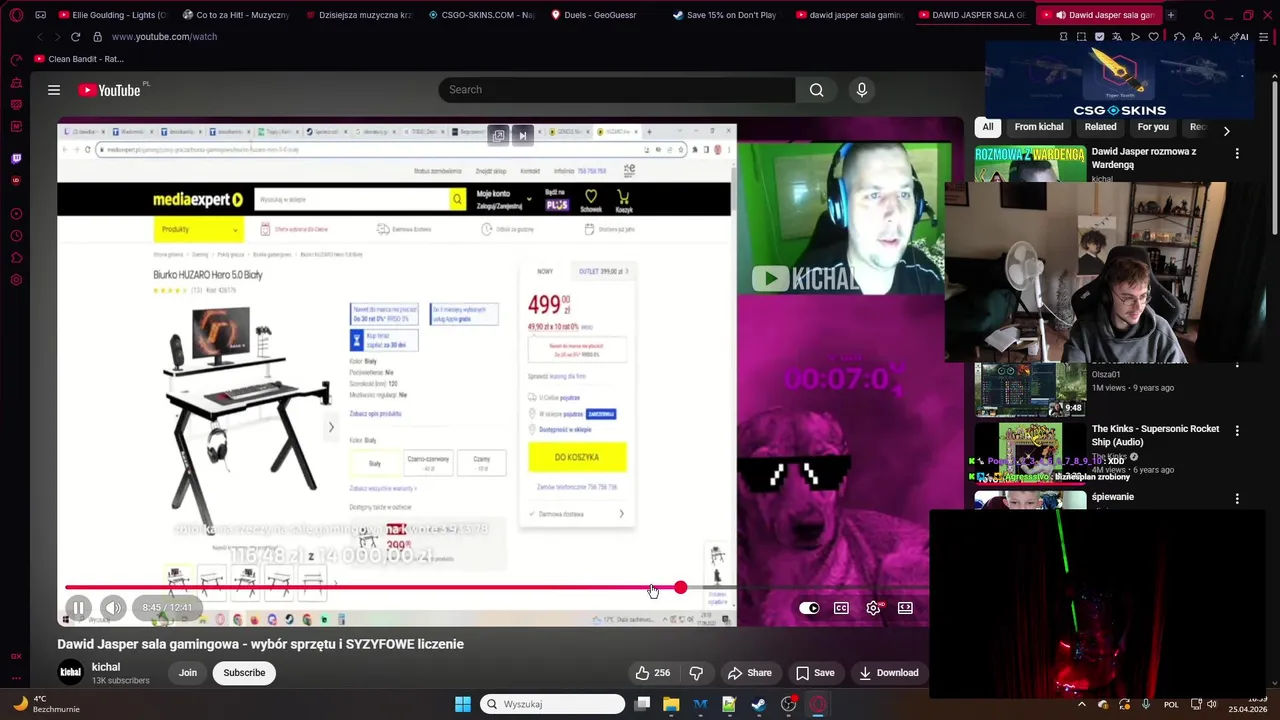Subscribe to the kichal channel

(x=244, y=673)
